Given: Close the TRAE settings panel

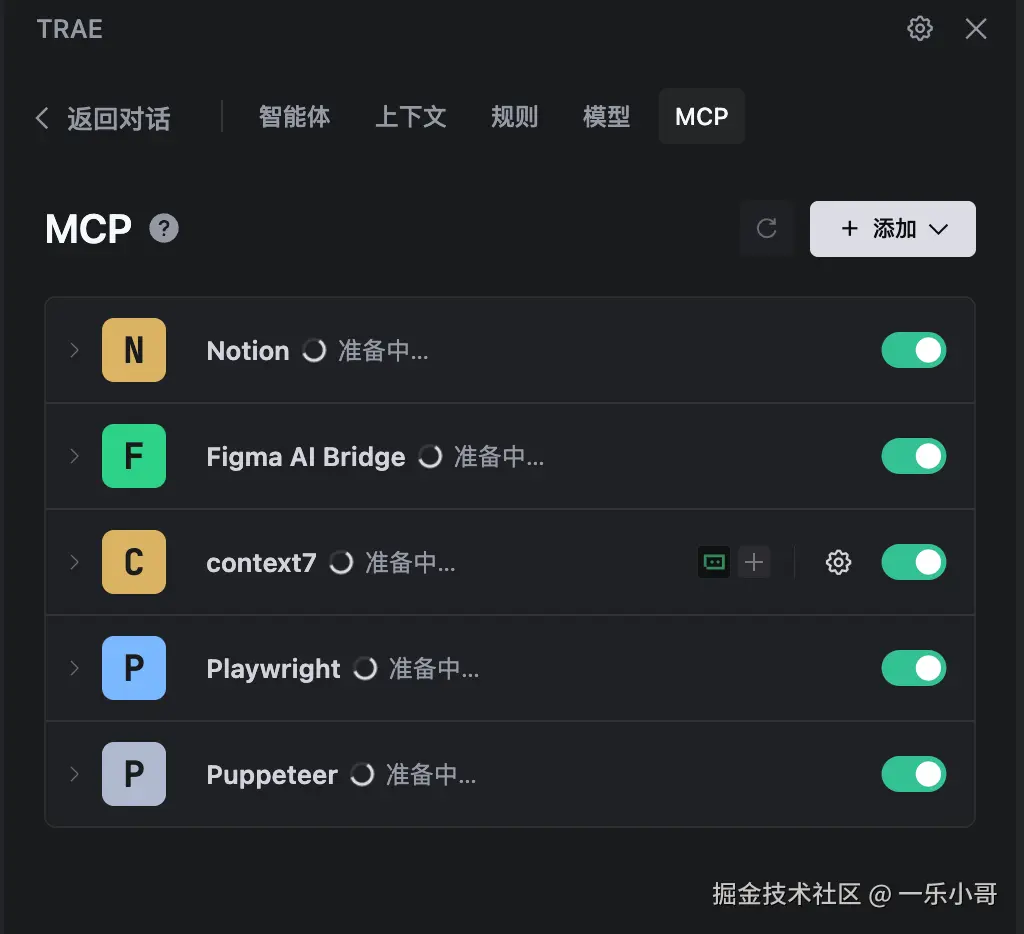Looking at the screenshot, I should click(976, 28).
